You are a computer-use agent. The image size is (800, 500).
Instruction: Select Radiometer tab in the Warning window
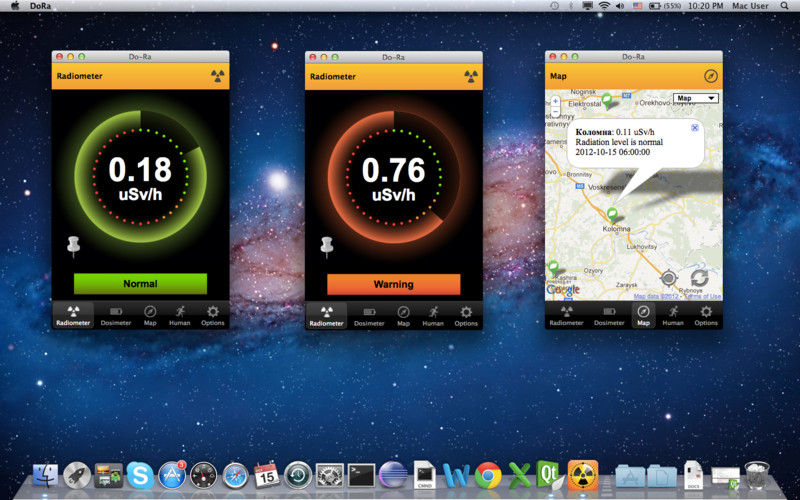[327, 316]
